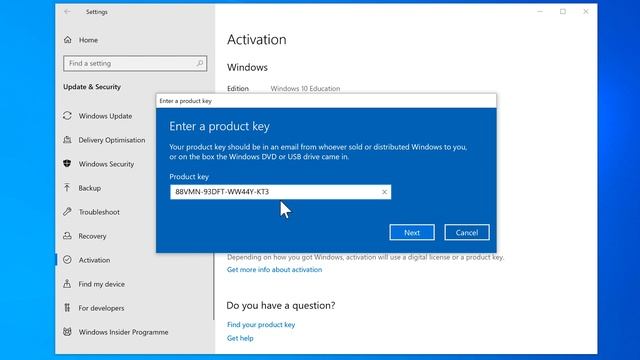
Task: Open Windows Insider Programme page
Action: tap(123, 332)
